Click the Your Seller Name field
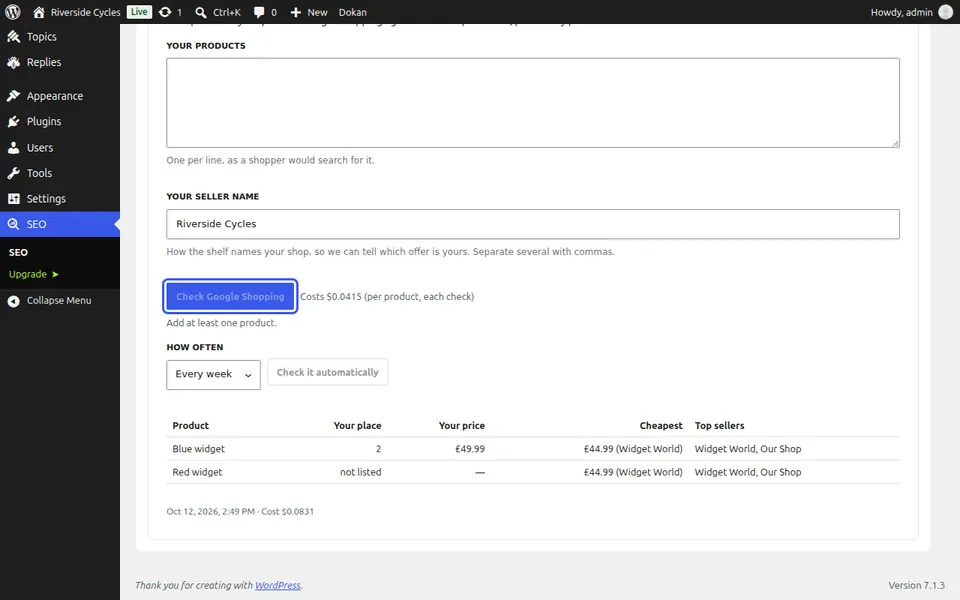 [x=533, y=224]
